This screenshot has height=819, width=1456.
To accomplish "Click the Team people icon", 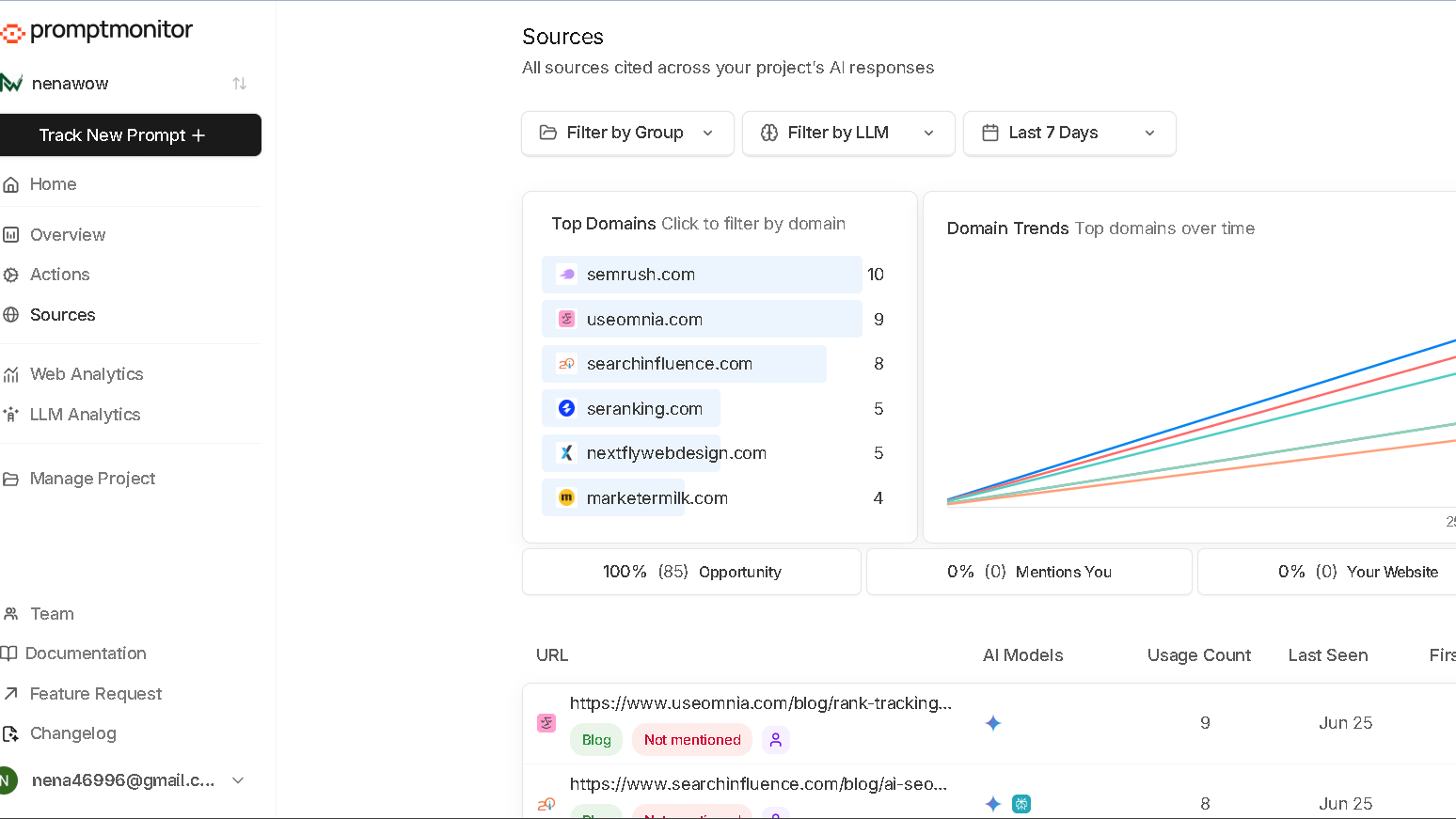I will 11,614.
